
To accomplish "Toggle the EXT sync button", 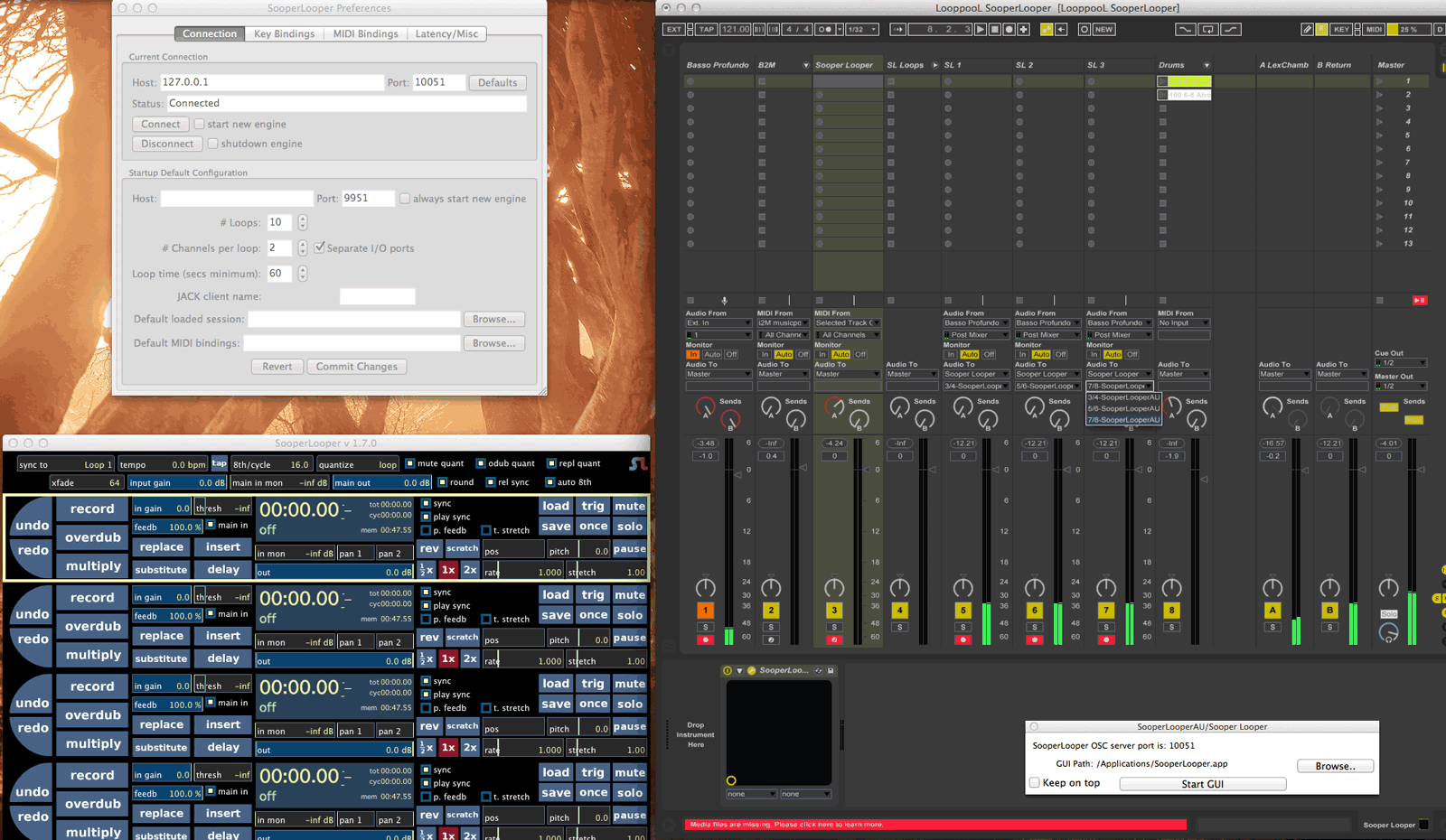I will pyautogui.click(x=674, y=29).
